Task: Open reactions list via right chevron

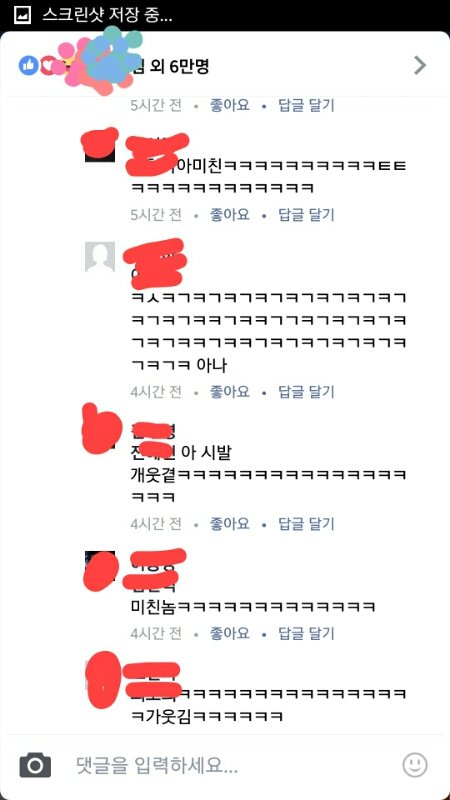Action: pyautogui.click(x=419, y=65)
